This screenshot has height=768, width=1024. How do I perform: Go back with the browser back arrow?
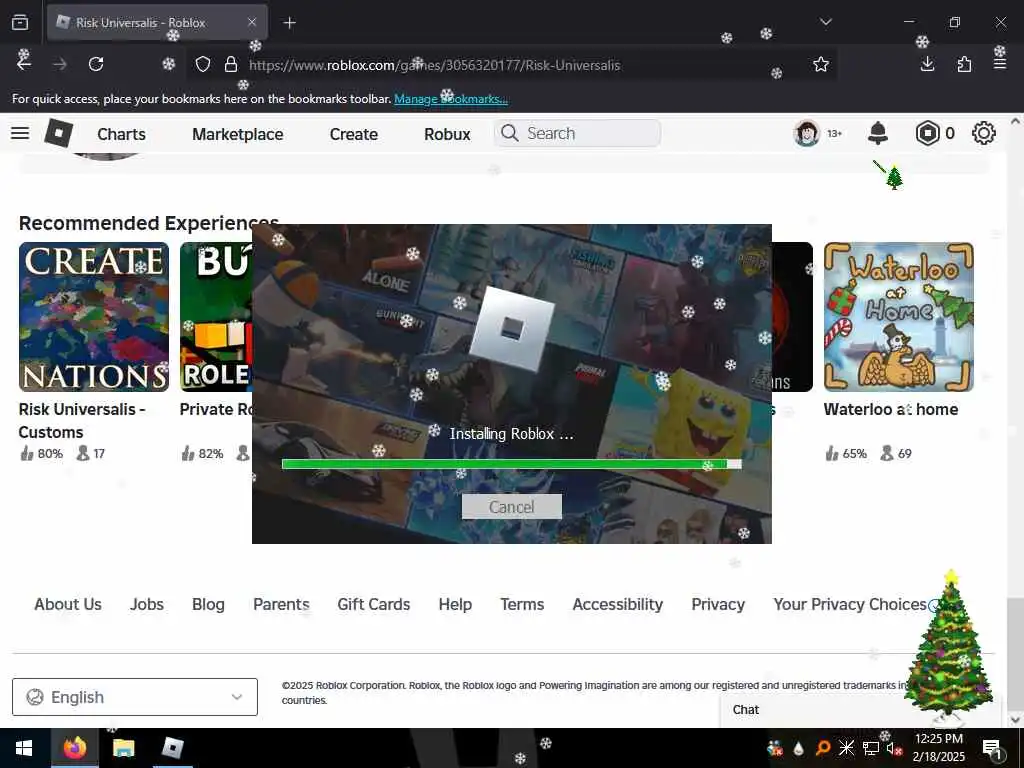(24, 64)
